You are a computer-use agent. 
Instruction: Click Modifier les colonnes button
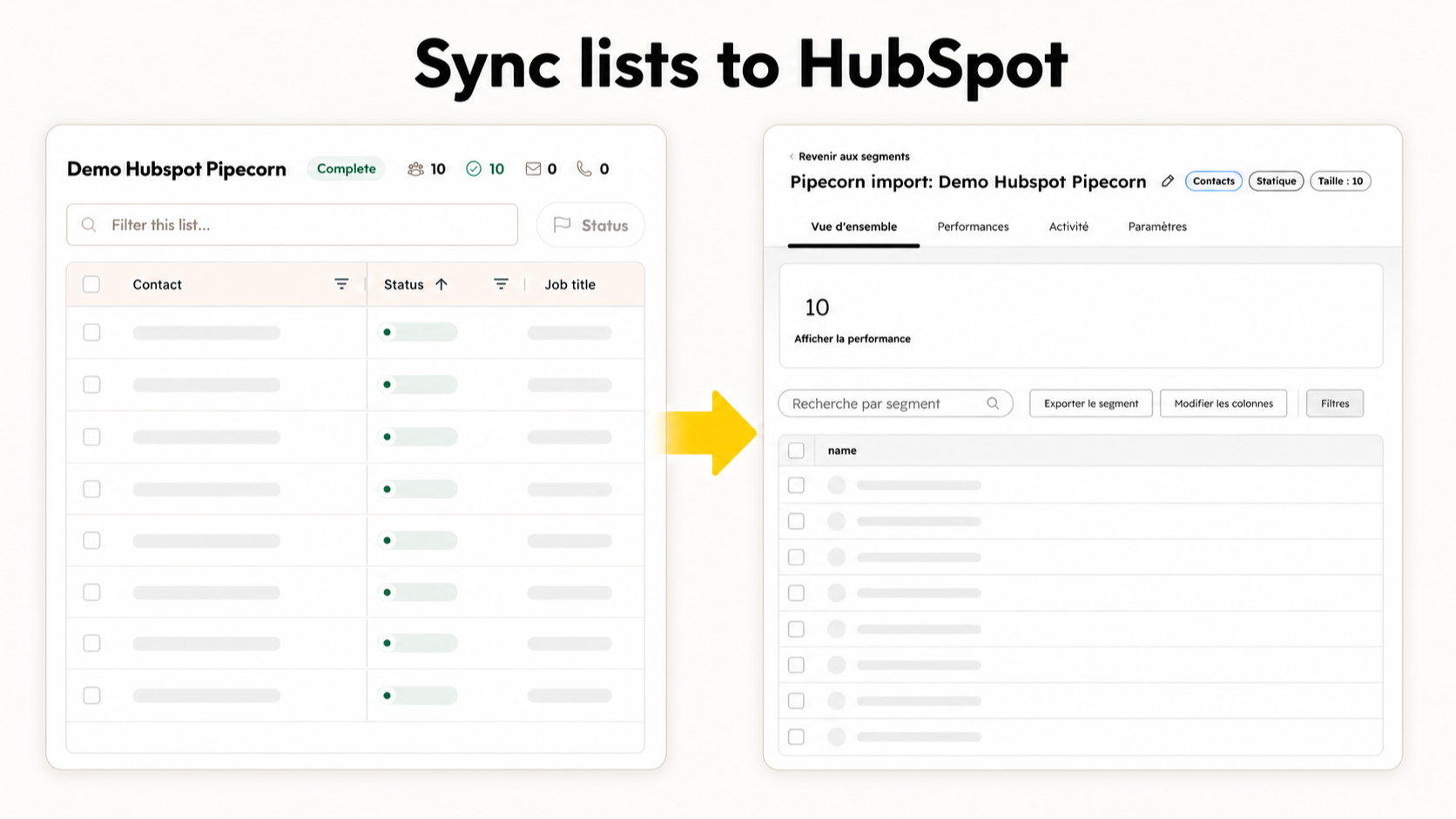[x=1223, y=403]
